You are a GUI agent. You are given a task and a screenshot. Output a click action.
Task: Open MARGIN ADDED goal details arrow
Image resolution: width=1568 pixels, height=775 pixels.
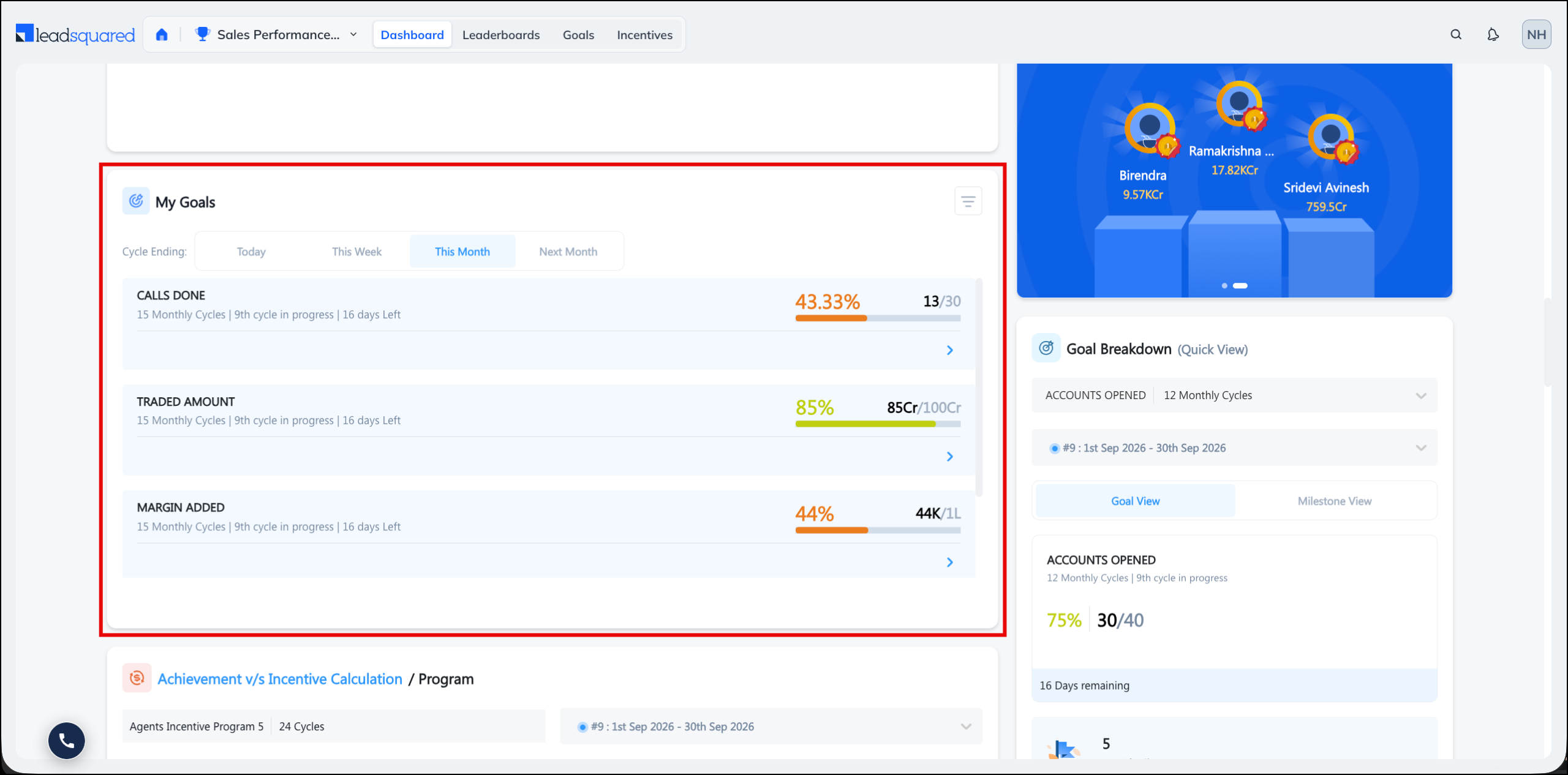point(949,562)
